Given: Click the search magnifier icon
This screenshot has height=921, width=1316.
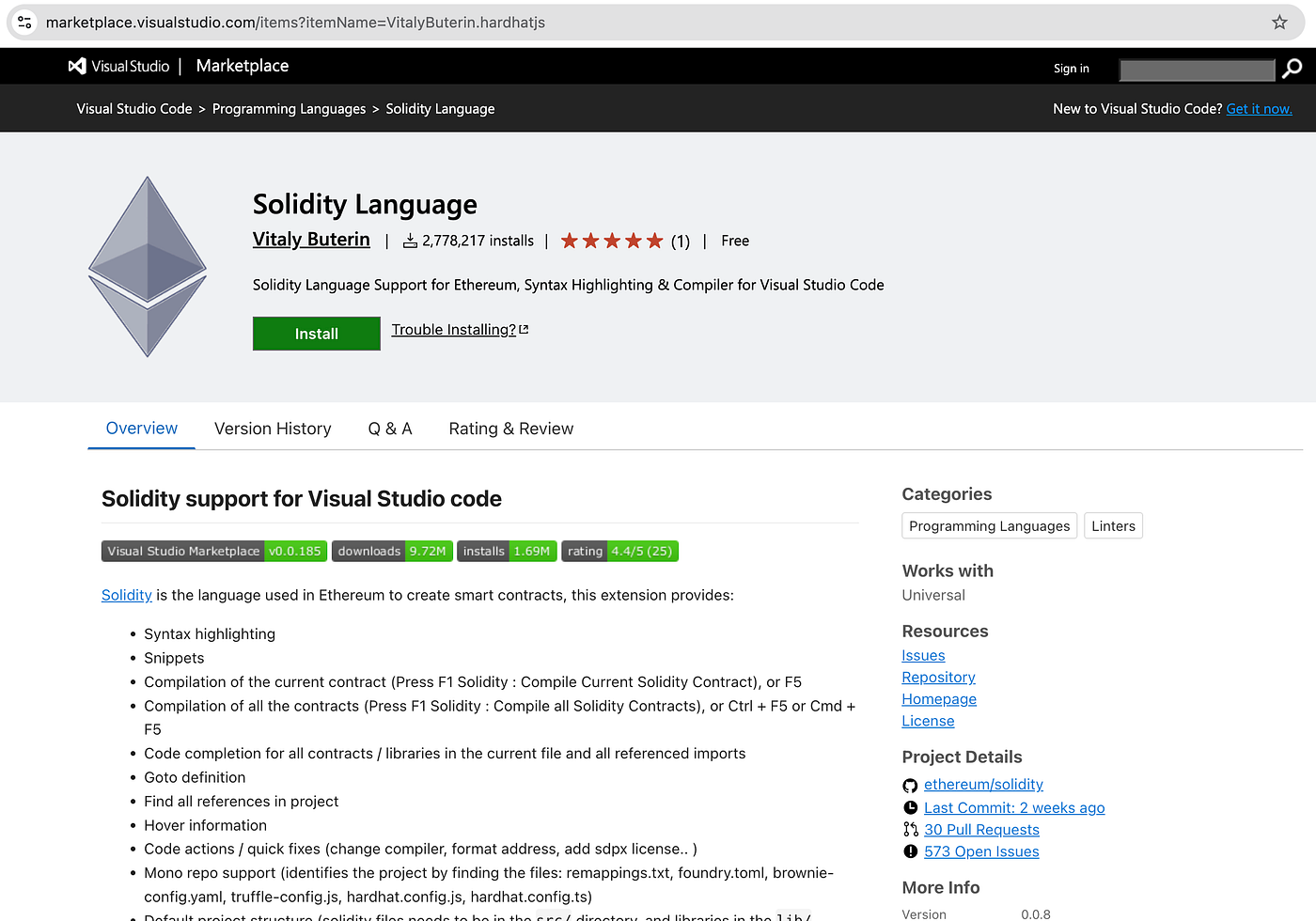Looking at the screenshot, I should [1292, 68].
